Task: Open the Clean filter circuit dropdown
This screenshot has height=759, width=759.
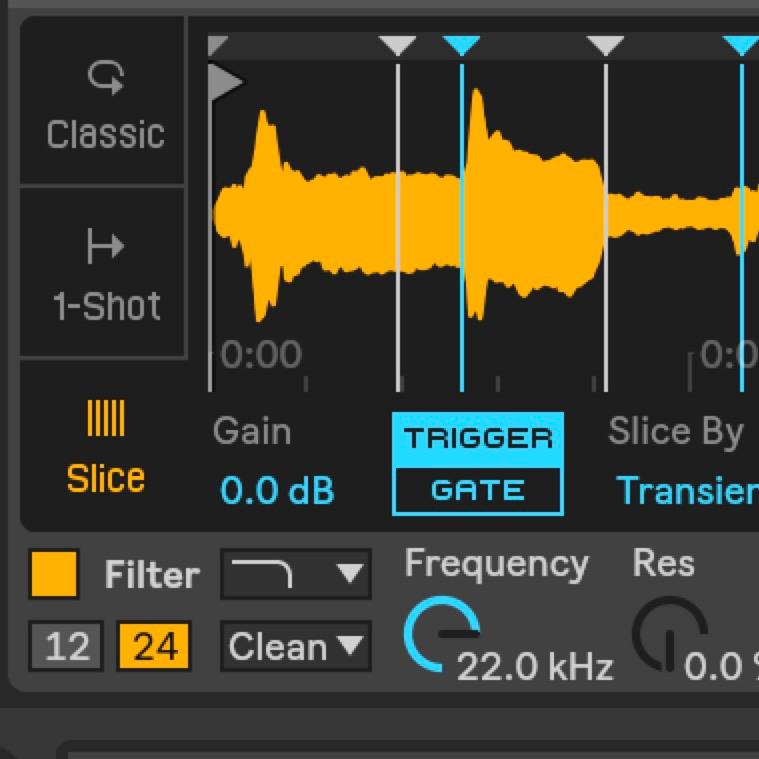Action: coord(295,647)
